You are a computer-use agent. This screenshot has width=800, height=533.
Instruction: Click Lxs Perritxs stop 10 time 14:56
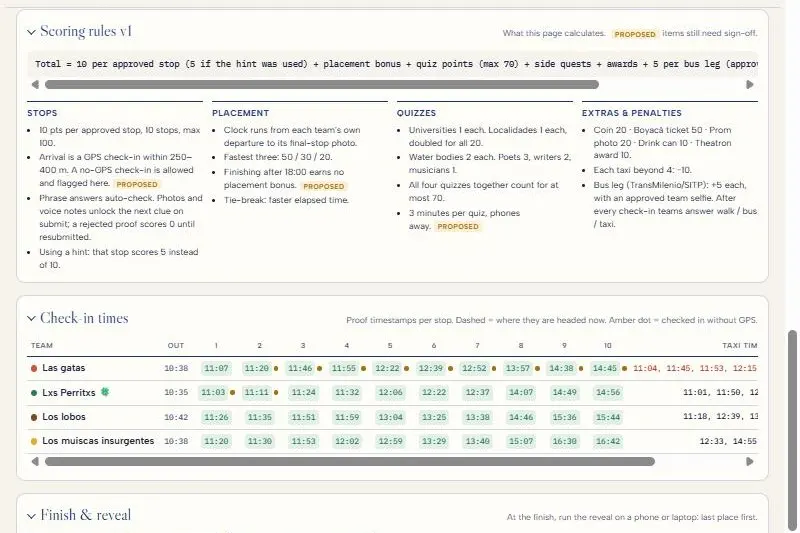click(608, 393)
